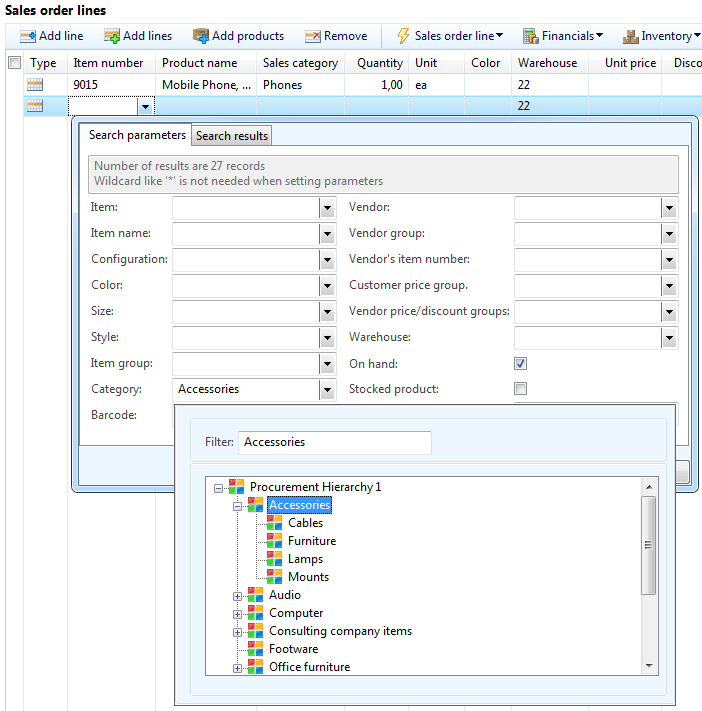This screenshot has height=711, width=702.
Task: Click the Cables category icon
Action: pos(274,523)
